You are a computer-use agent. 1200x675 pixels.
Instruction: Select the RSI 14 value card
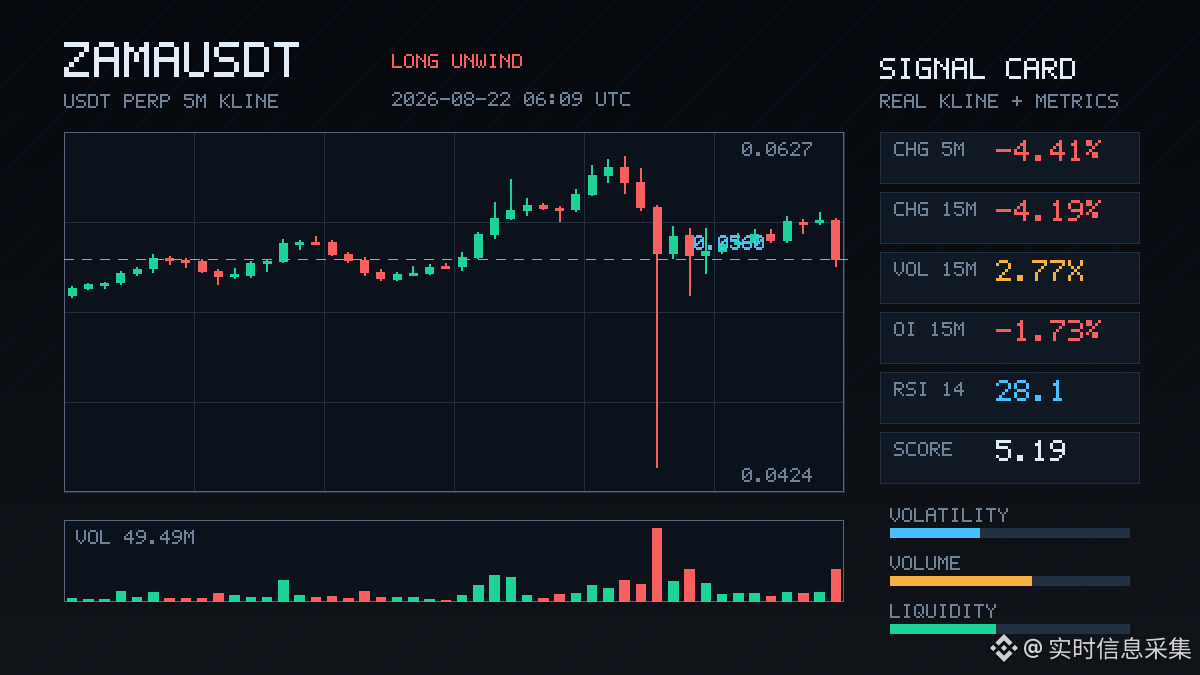1009,398
